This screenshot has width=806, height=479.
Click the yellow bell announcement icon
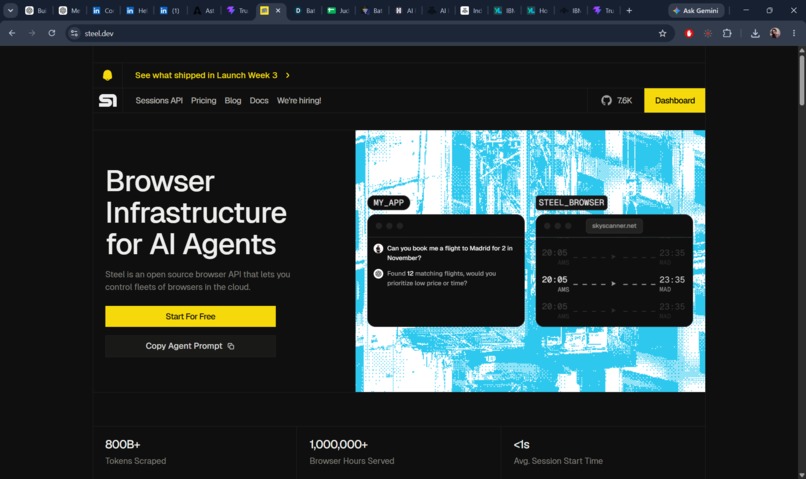tap(107, 76)
